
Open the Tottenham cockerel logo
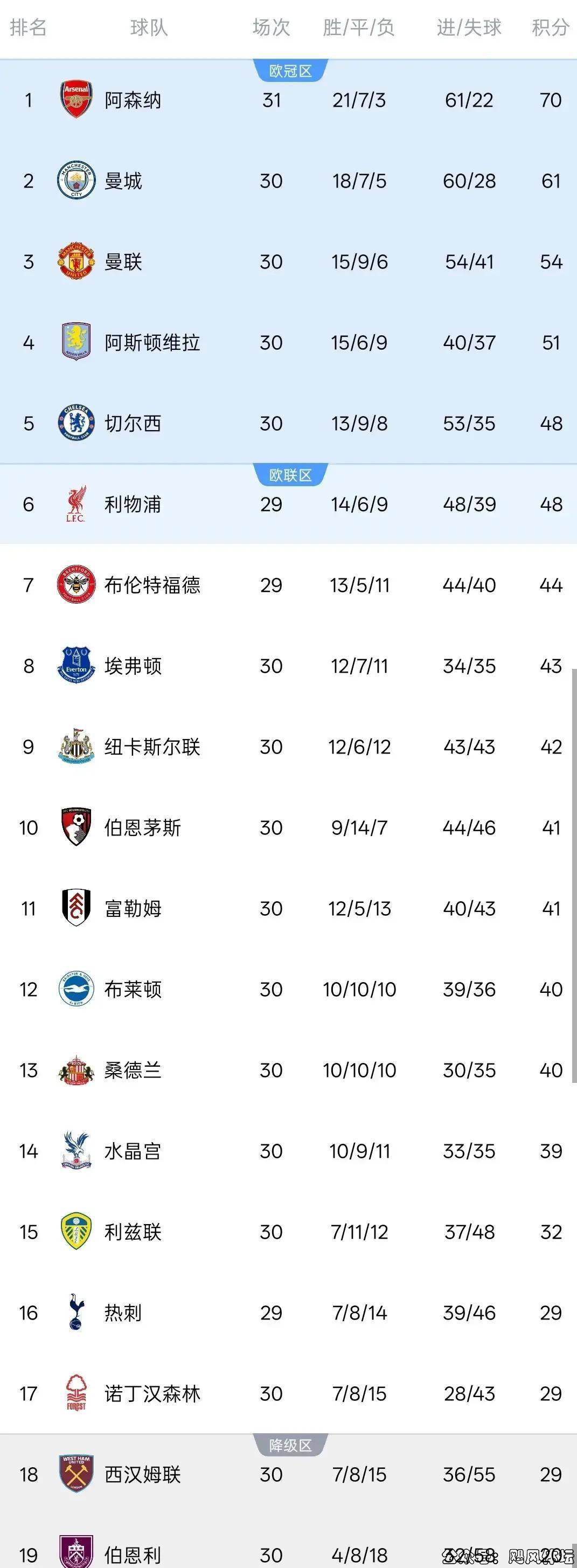[x=76, y=1313]
